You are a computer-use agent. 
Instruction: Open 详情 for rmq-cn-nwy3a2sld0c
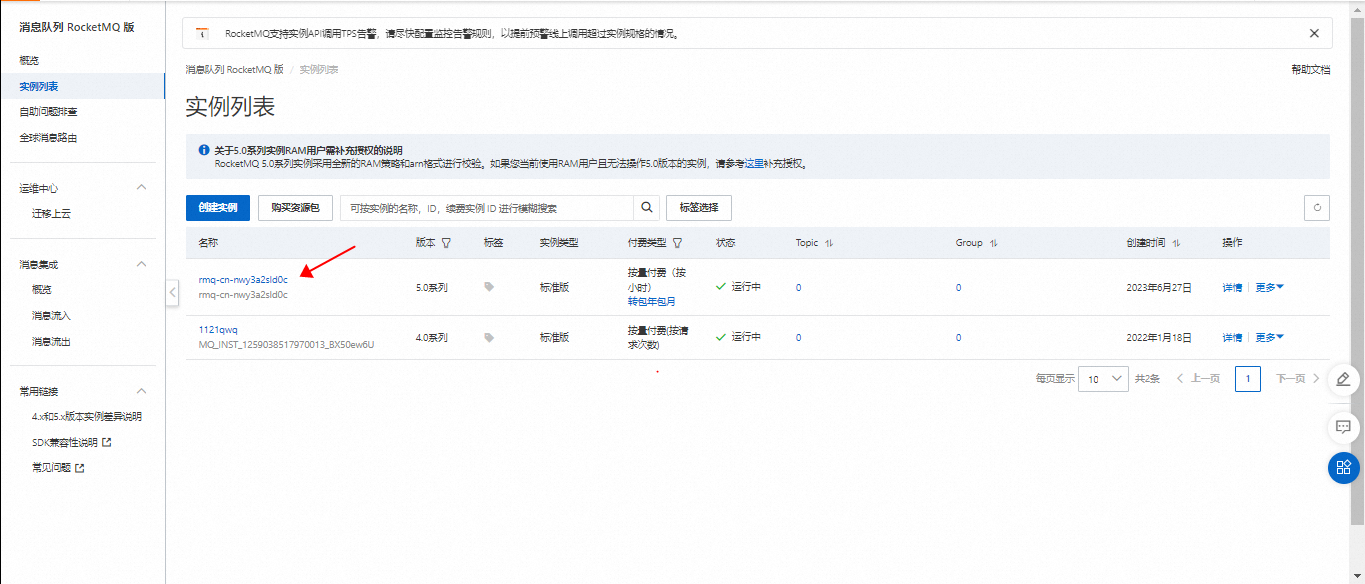1232,287
